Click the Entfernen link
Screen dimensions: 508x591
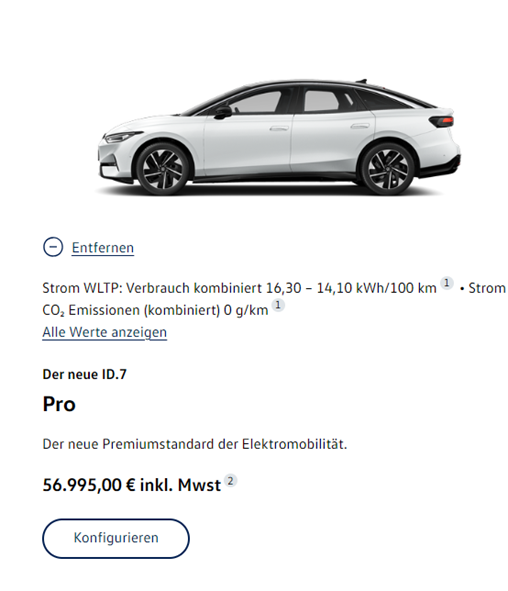pyautogui.click(x=103, y=248)
